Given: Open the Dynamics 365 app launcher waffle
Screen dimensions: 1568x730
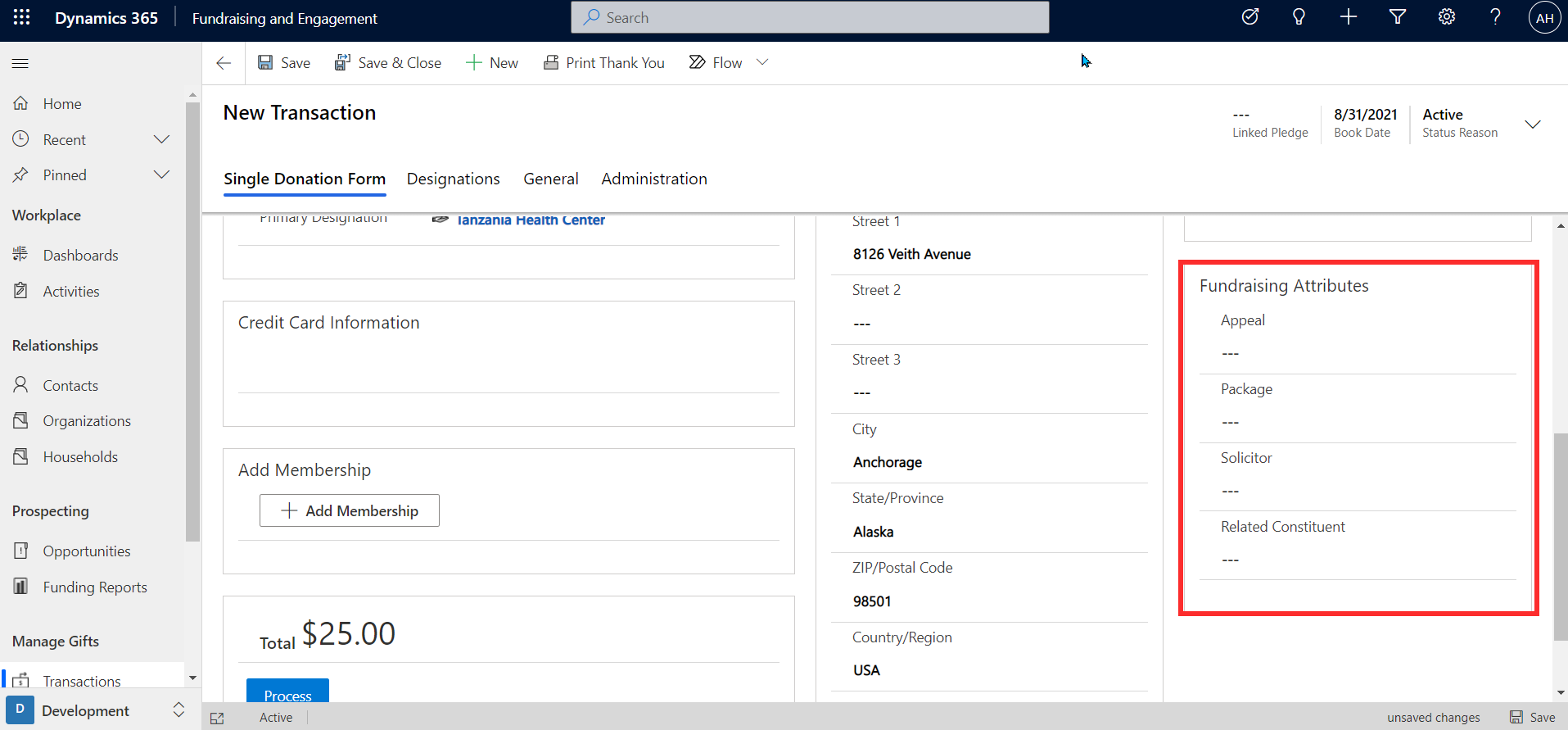Looking at the screenshot, I should pyautogui.click(x=22, y=17).
